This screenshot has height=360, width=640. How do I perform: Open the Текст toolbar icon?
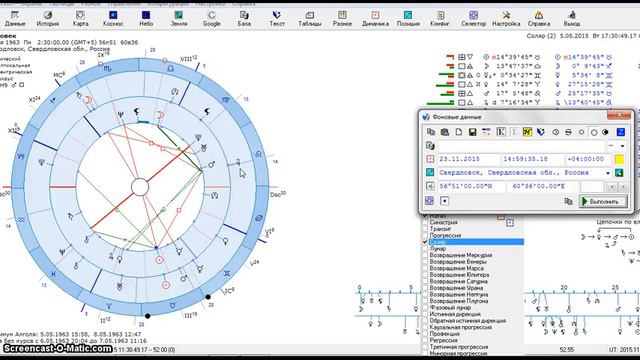277,19
